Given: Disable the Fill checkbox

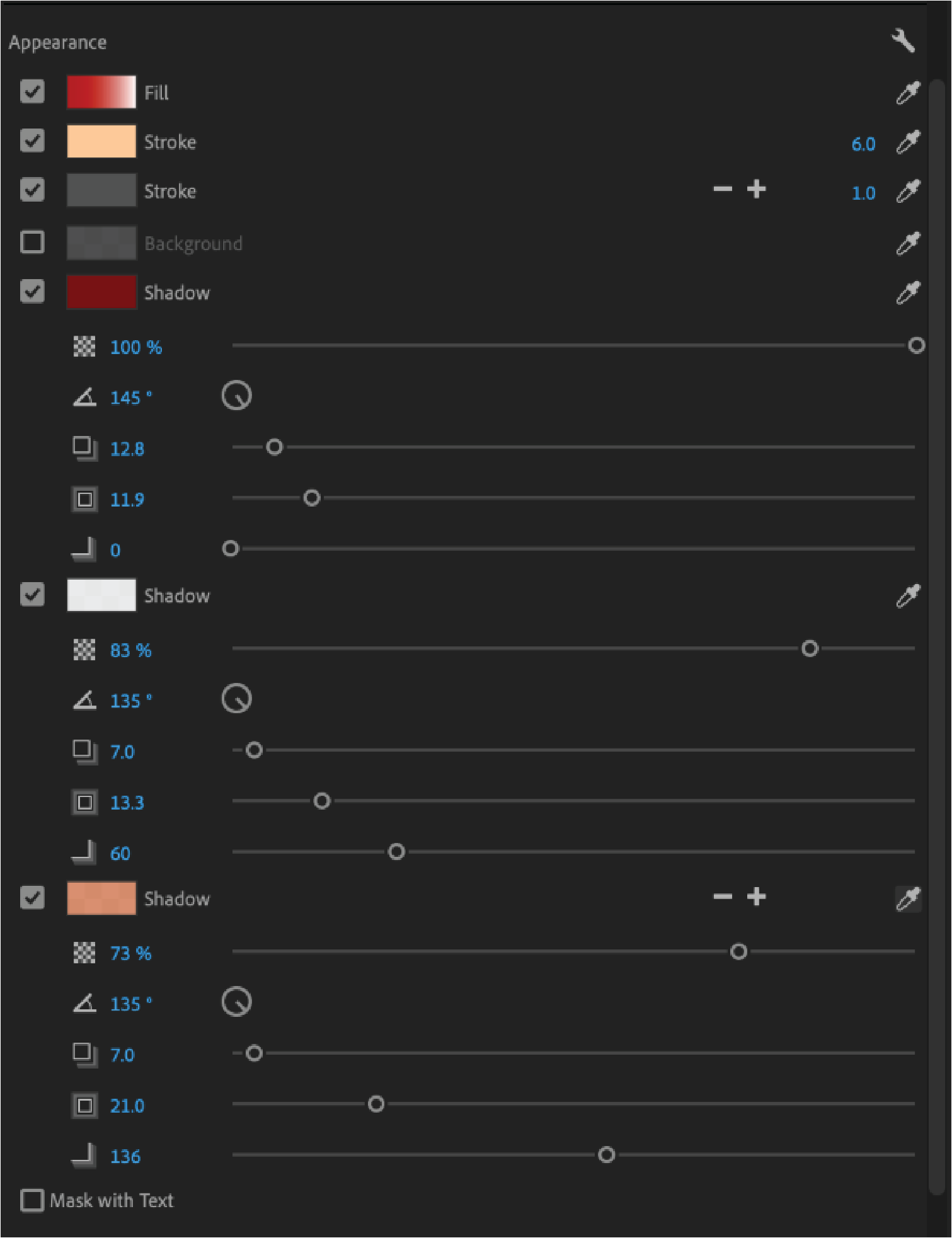Looking at the screenshot, I should pyautogui.click(x=32, y=92).
